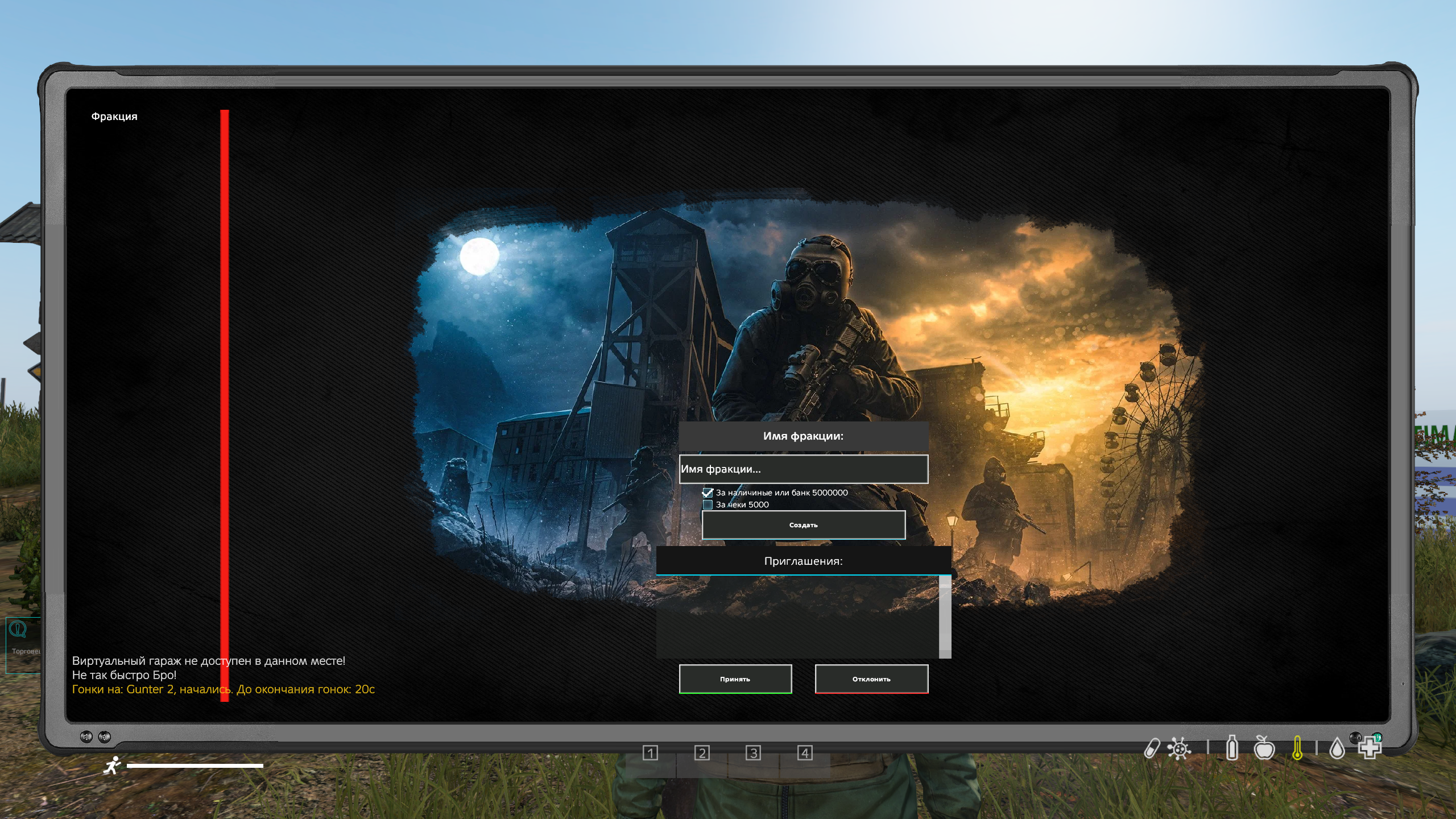Screen dimensions: 1456x819
Task: Click the black three-dot button on the tablet frame
Action: 1356,737
